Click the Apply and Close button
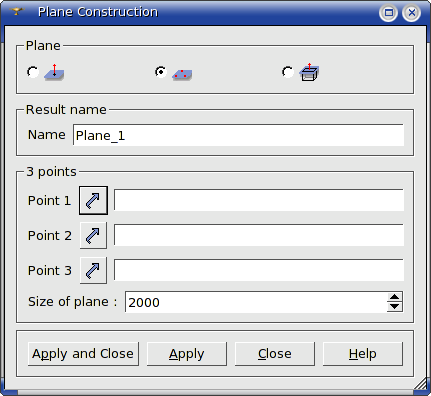 coord(83,354)
